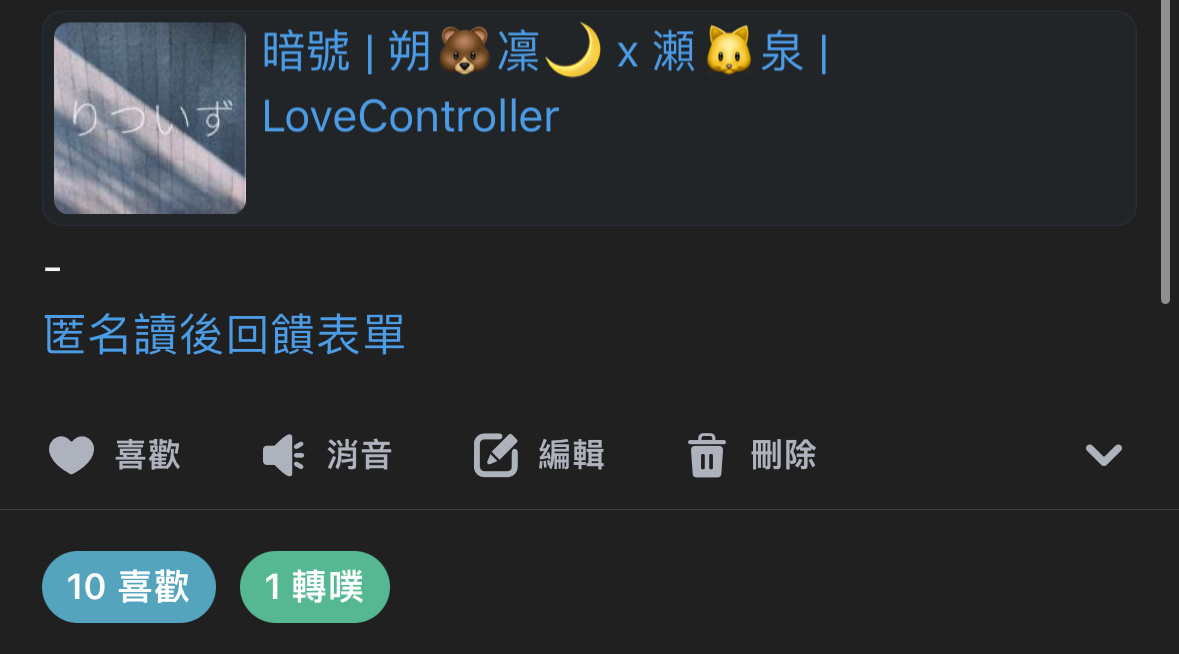
Task: Toggle the 消音 mute label
Action: 359,455
